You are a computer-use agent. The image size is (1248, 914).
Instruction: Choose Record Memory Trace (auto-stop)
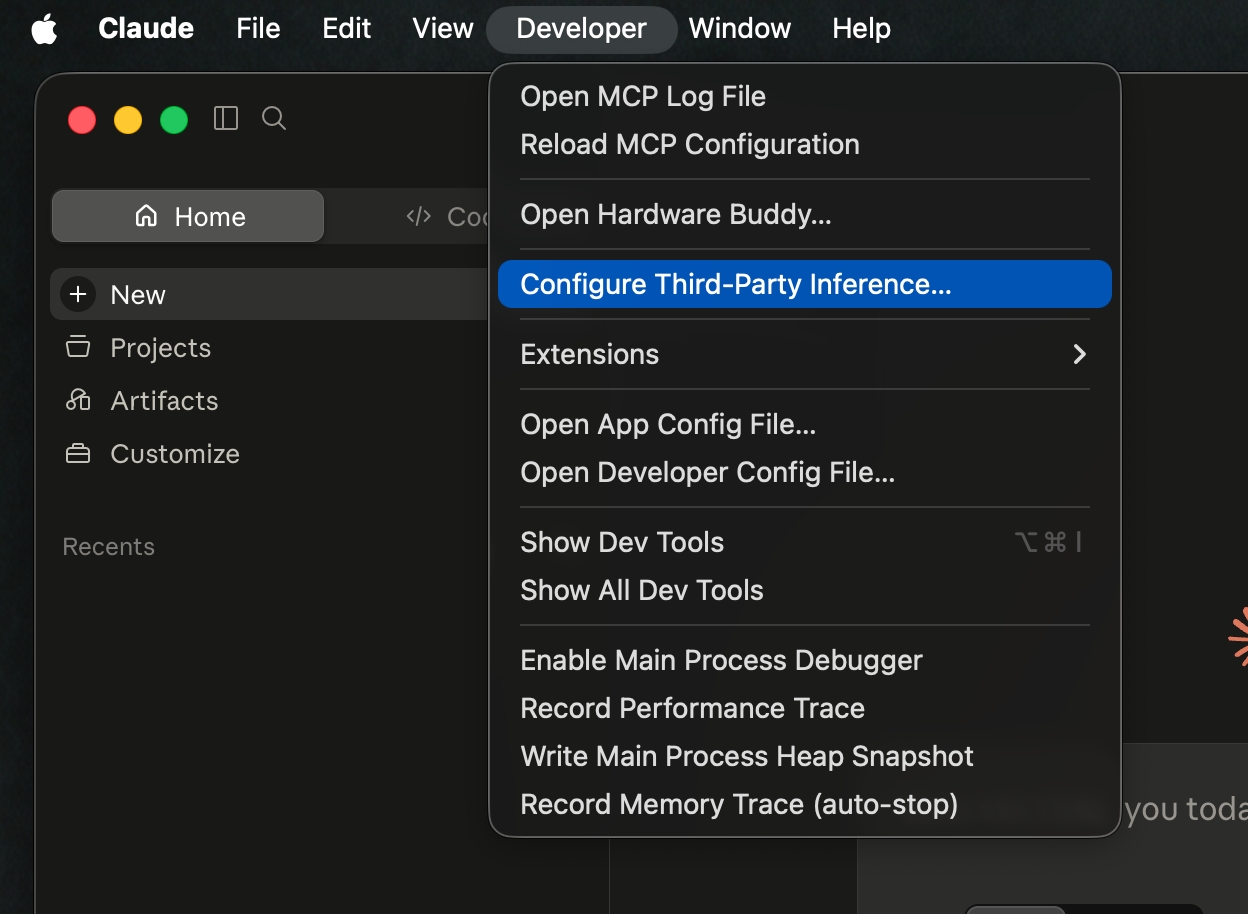tap(805, 804)
